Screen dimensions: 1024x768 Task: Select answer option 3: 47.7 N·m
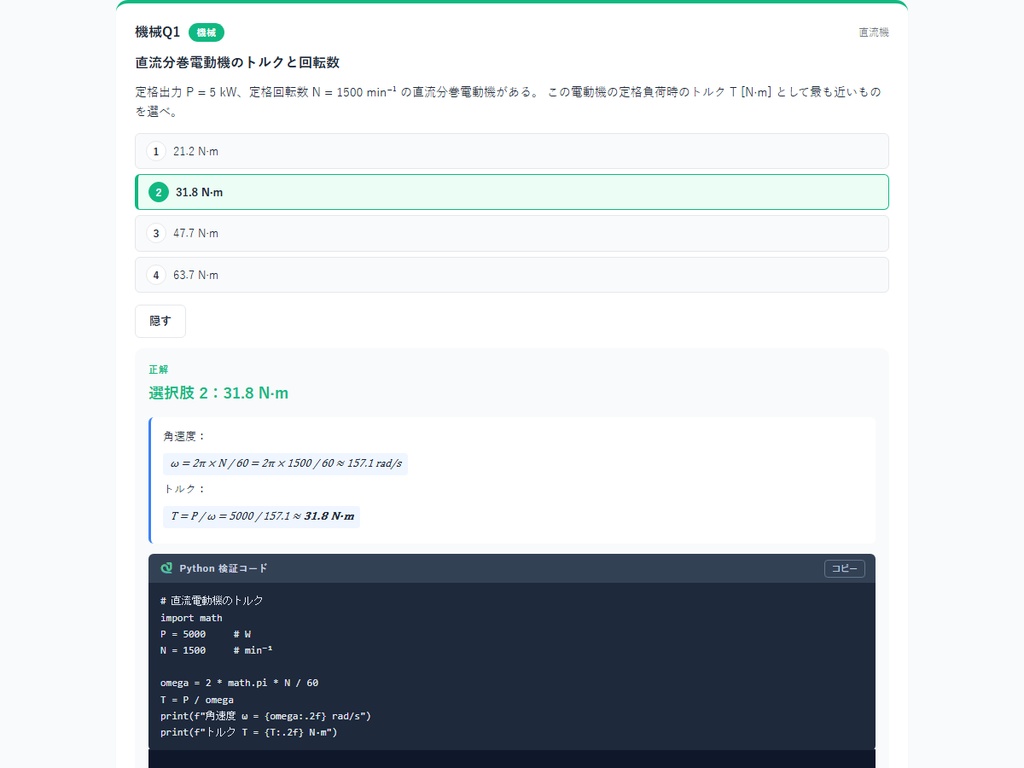coord(511,233)
